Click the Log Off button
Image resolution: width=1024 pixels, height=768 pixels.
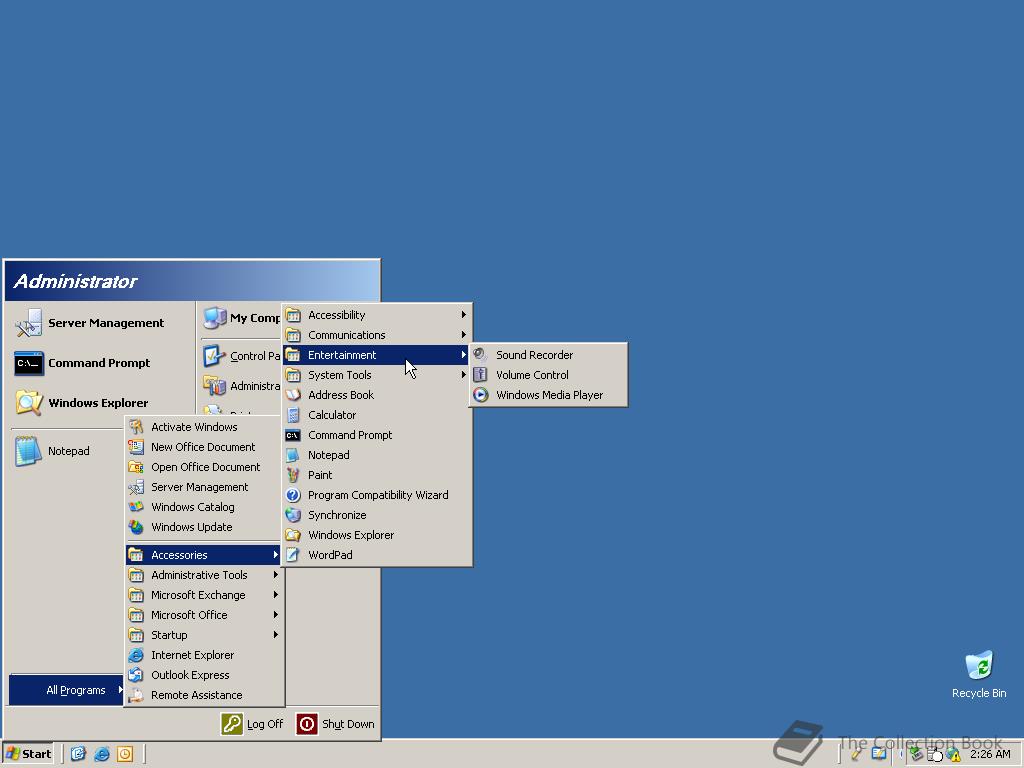click(253, 724)
